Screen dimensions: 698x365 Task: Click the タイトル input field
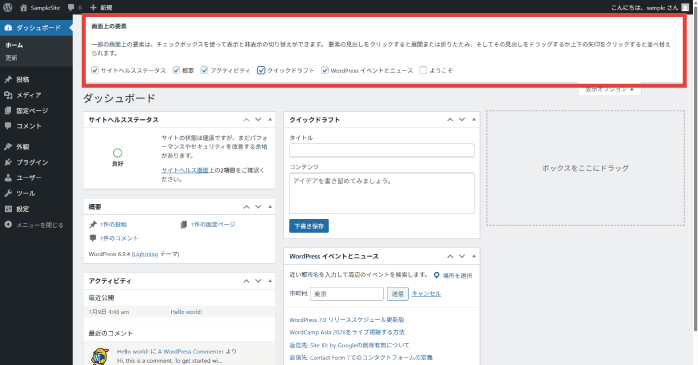(381, 150)
